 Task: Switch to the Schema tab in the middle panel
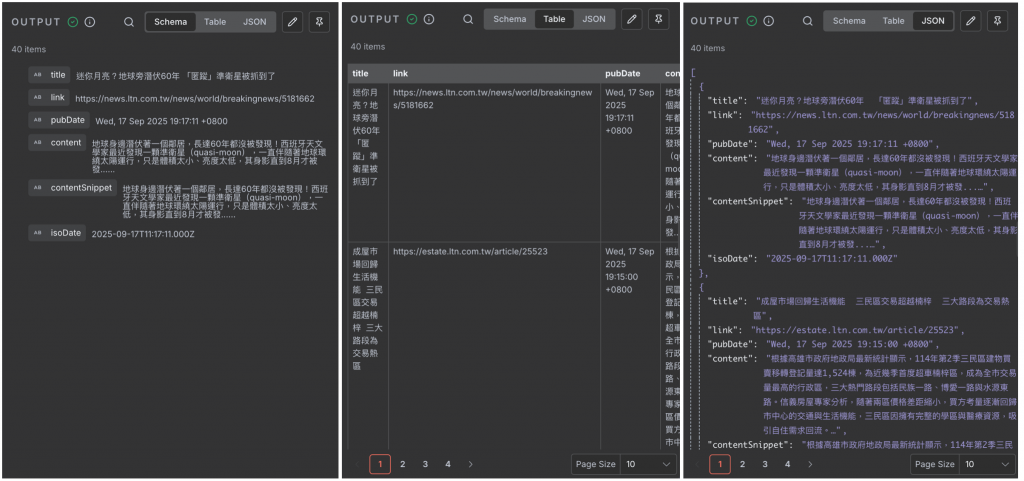pyautogui.click(x=510, y=20)
